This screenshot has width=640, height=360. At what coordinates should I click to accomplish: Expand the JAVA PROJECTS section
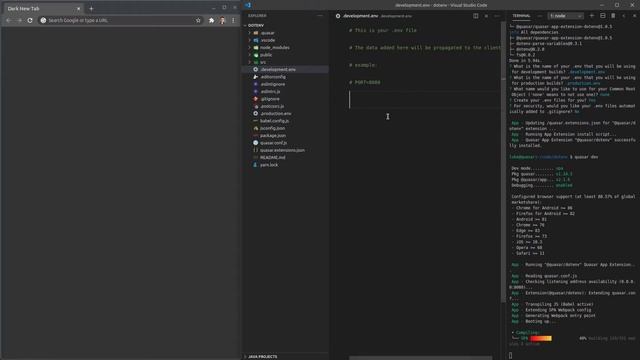pyautogui.click(x=262, y=357)
